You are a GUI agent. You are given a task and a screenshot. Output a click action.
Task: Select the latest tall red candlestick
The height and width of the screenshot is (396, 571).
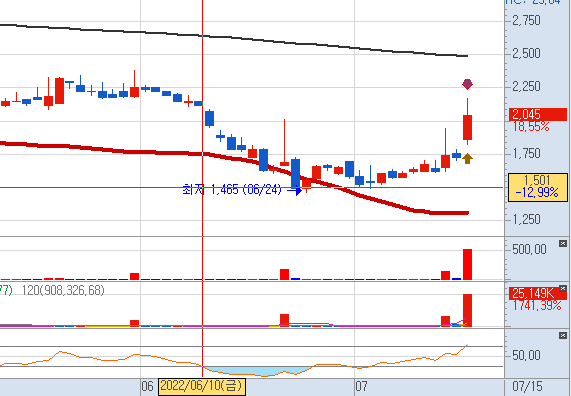[x=467, y=127]
